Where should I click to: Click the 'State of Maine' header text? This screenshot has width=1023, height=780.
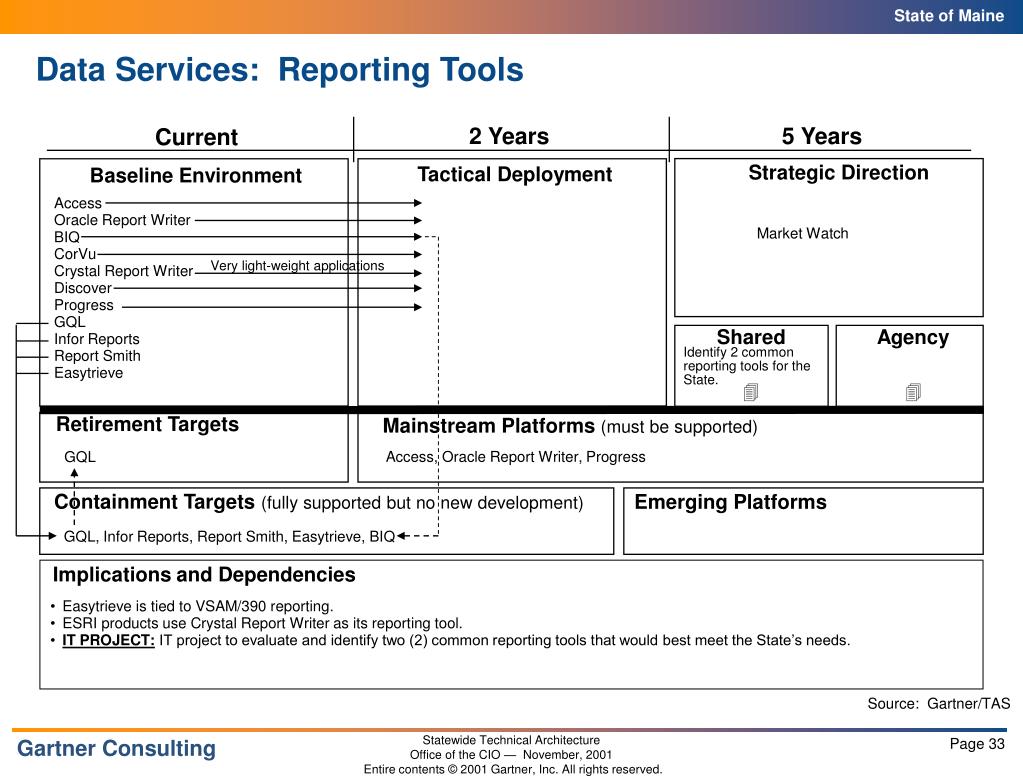coord(949,16)
